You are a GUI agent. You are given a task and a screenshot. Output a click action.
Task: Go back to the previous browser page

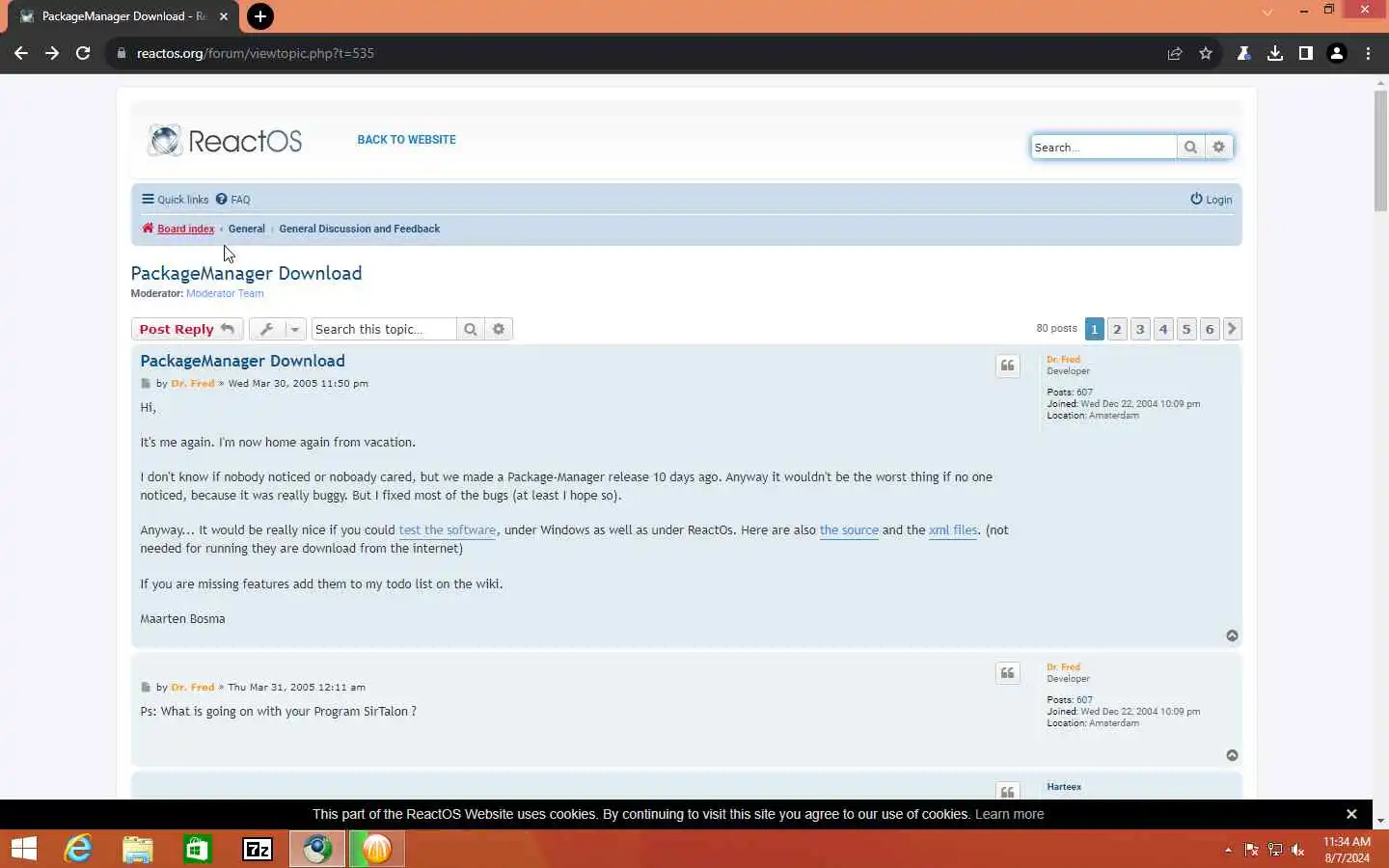(x=21, y=53)
